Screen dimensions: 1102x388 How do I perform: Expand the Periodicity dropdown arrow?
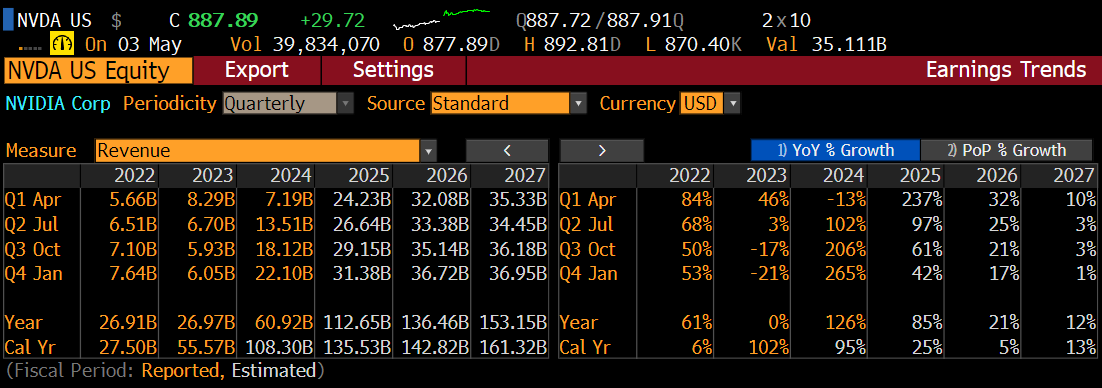[x=345, y=104]
